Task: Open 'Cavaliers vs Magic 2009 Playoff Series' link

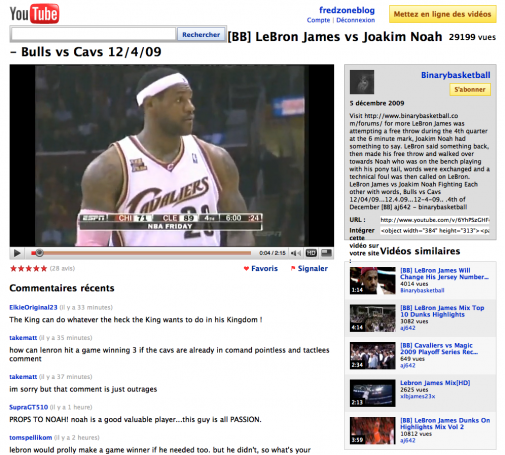Action: click(439, 349)
